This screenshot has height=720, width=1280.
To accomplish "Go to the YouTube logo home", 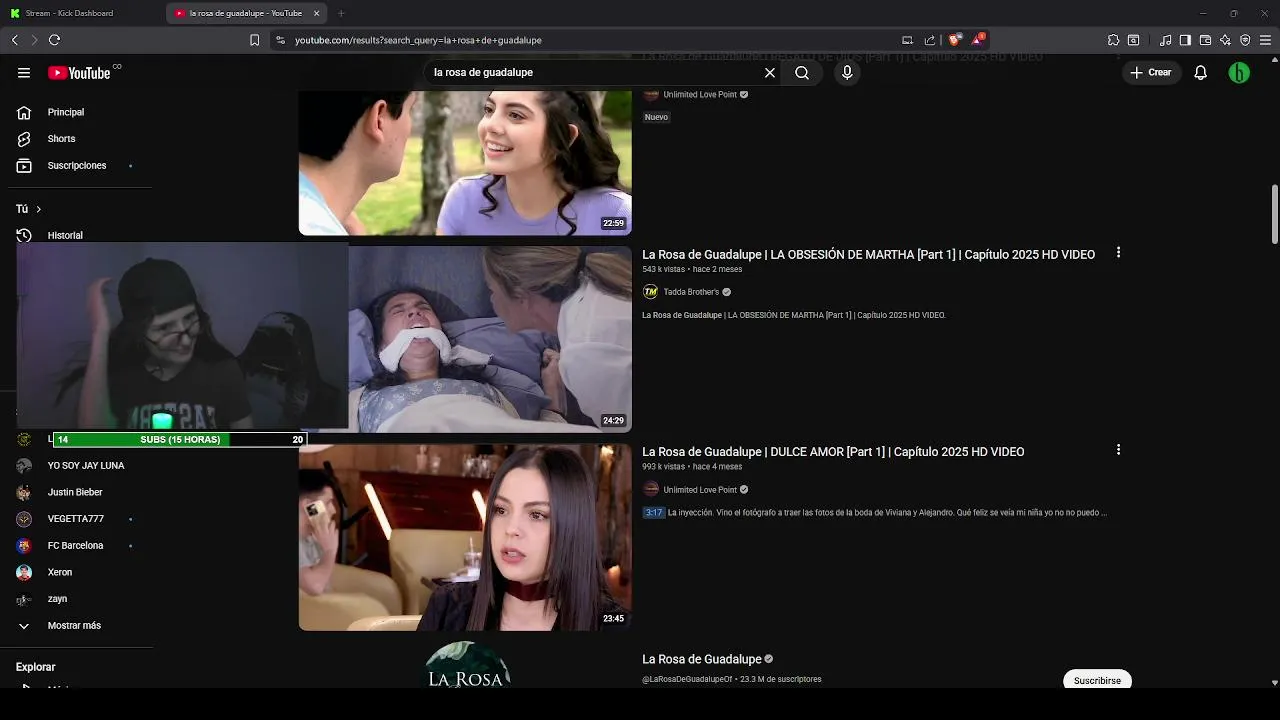I will click(x=79, y=73).
